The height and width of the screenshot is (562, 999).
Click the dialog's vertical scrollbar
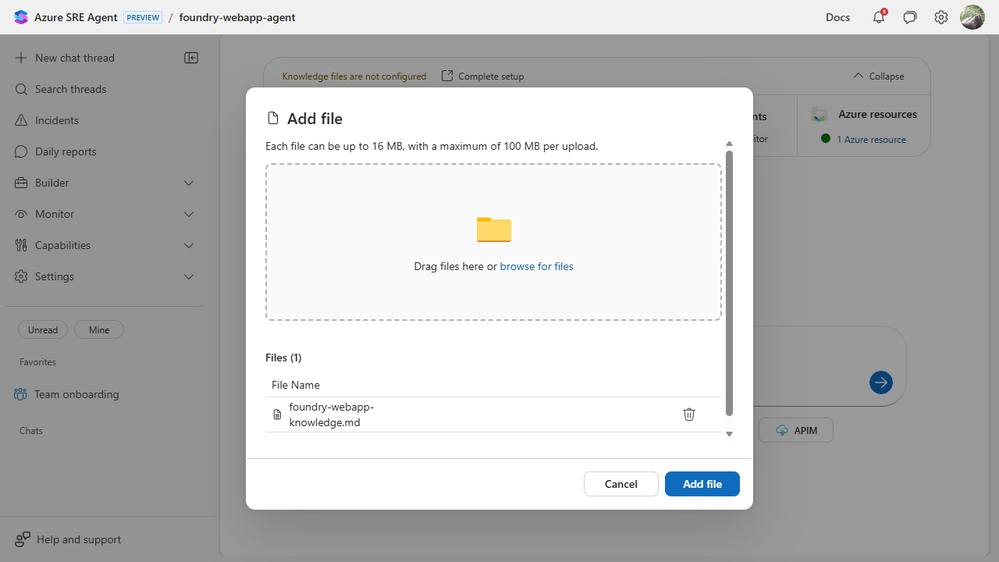click(x=729, y=280)
